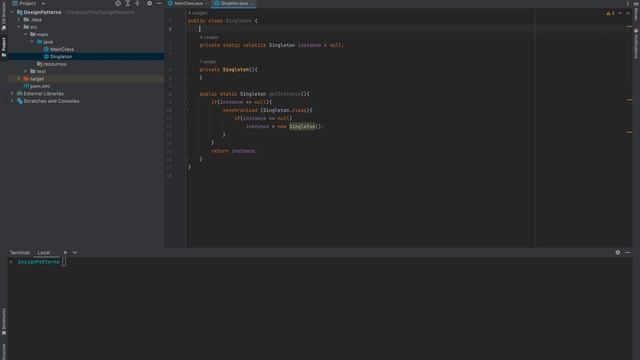The width and height of the screenshot is (640, 360).
Task: Click the Project panel title
Action: pyautogui.click(x=28, y=3)
